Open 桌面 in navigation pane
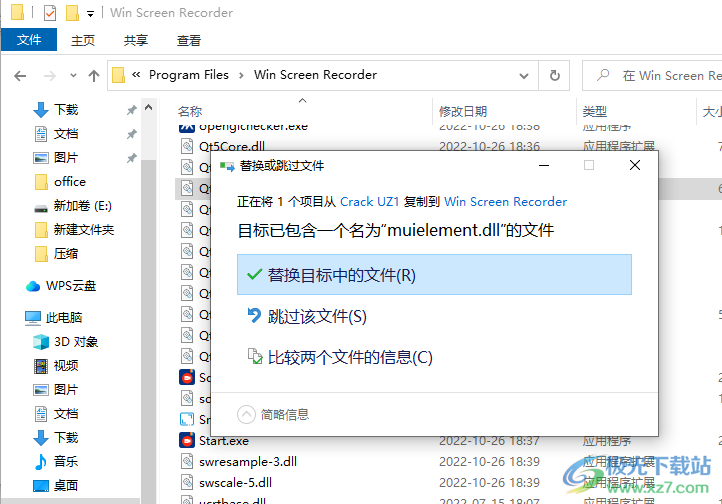This screenshot has height=504, width=722. 66,485
